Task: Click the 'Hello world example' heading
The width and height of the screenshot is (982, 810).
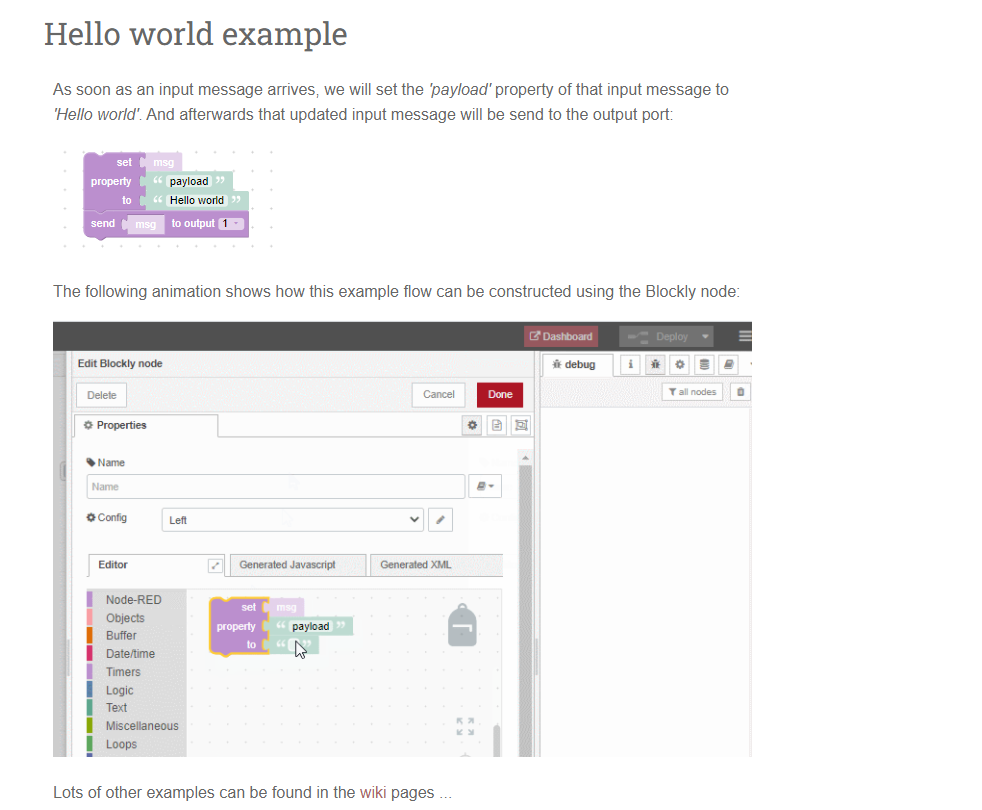Action: tap(195, 34)
